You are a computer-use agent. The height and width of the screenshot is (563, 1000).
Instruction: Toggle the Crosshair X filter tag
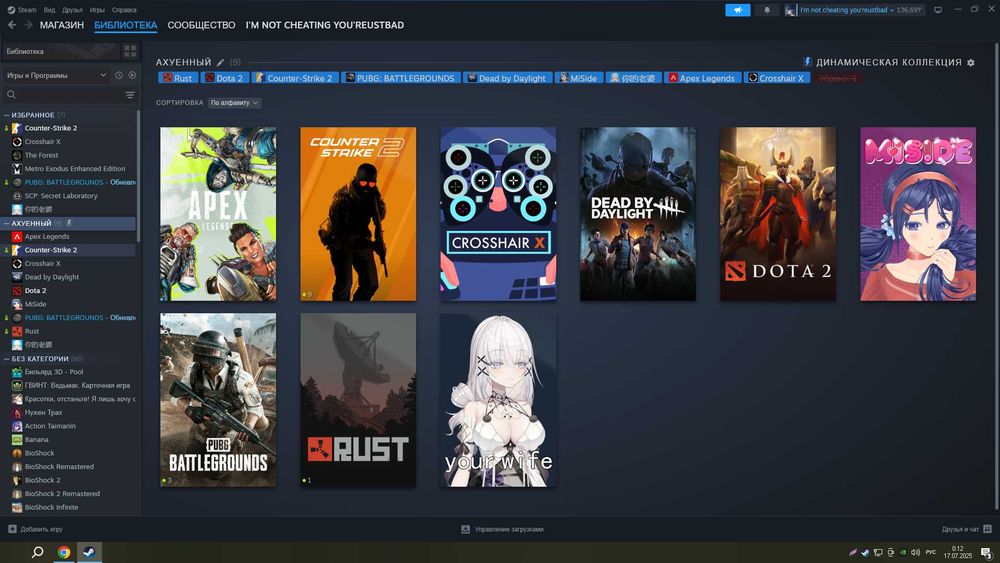[777, 78]
